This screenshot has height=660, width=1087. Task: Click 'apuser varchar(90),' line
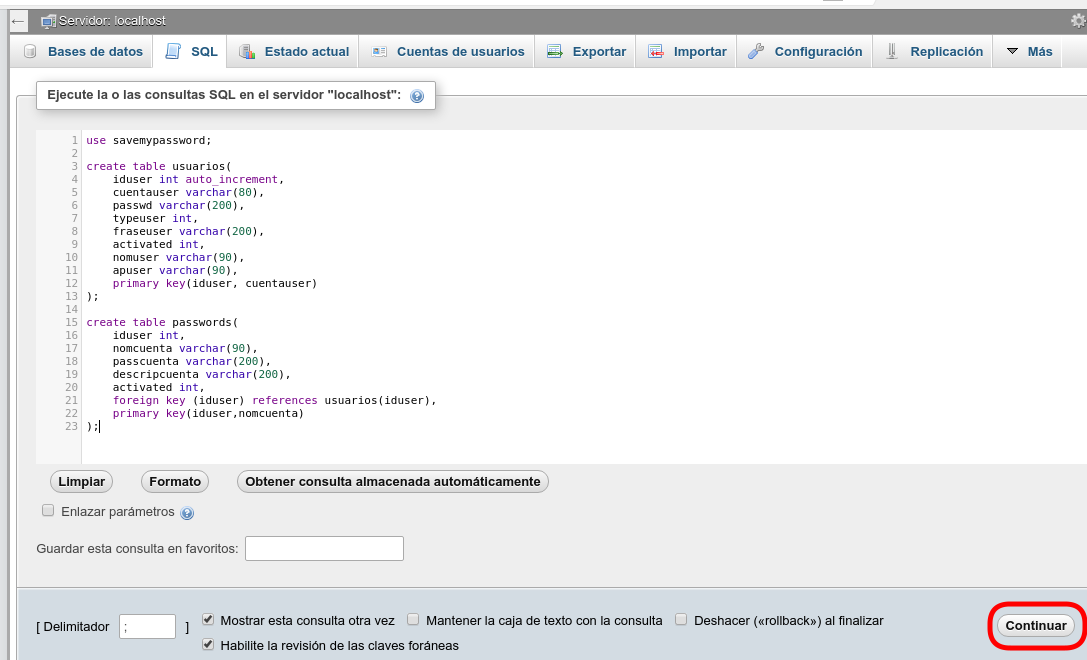tap(175, 270)
